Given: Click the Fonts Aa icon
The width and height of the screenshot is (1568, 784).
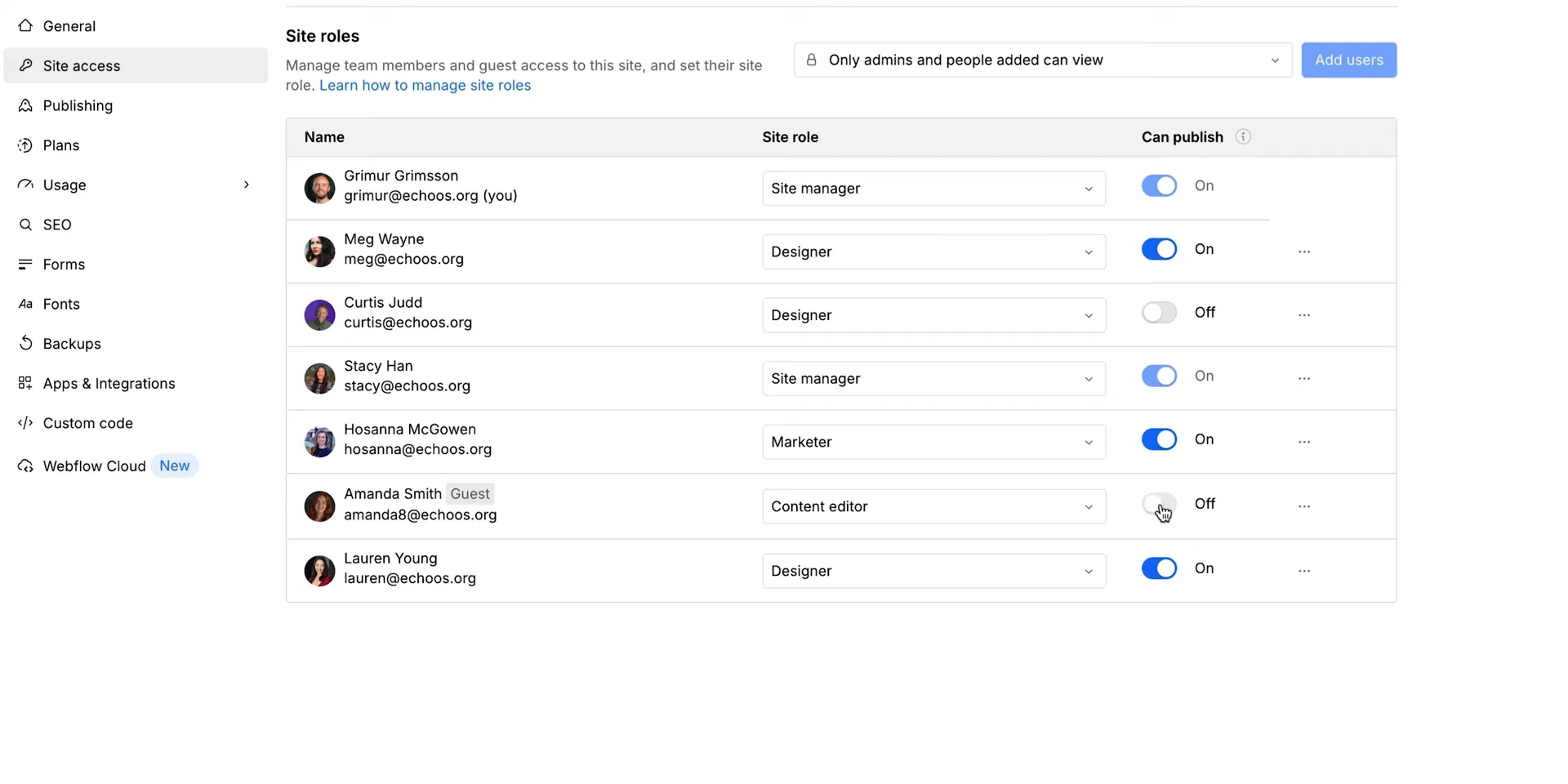Looking at the screenshot, I should (25, 304).
